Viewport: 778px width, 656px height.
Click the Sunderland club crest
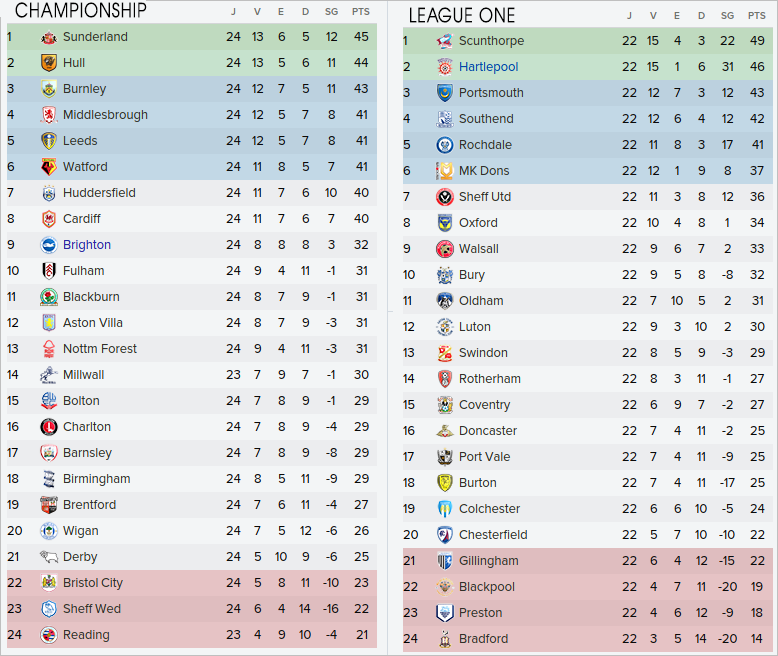[48, 37]
